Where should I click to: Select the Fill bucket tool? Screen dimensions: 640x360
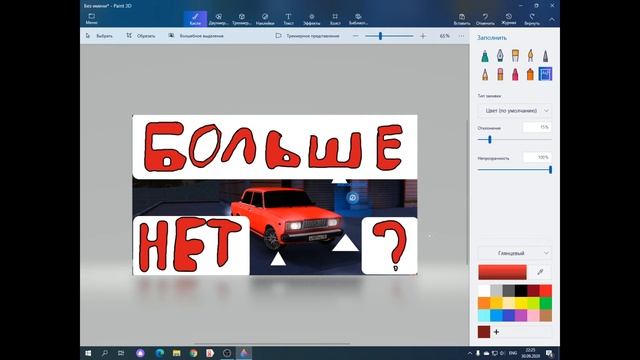545,74
